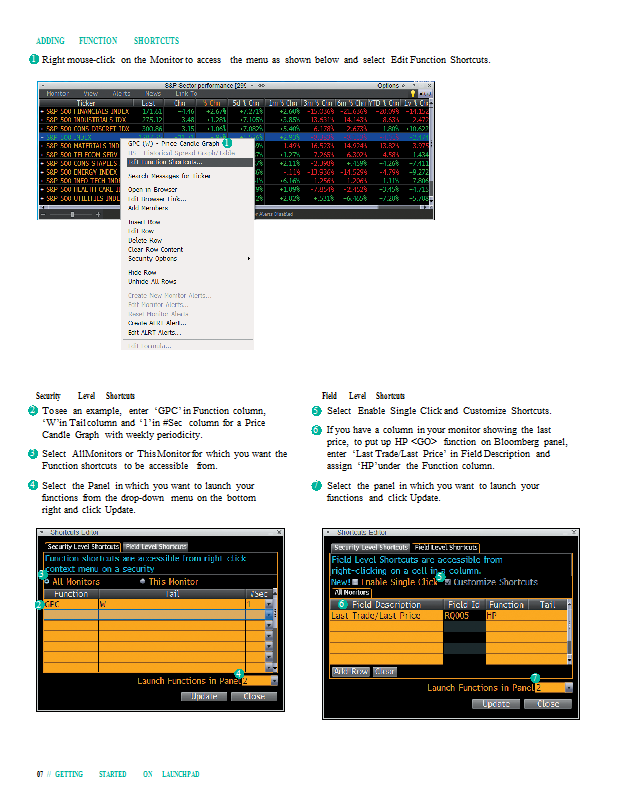The height and width of the screenshot is (800, 618).
Task: Open Launch Functions in Panel dropdown, right editor
Action: 568,687
